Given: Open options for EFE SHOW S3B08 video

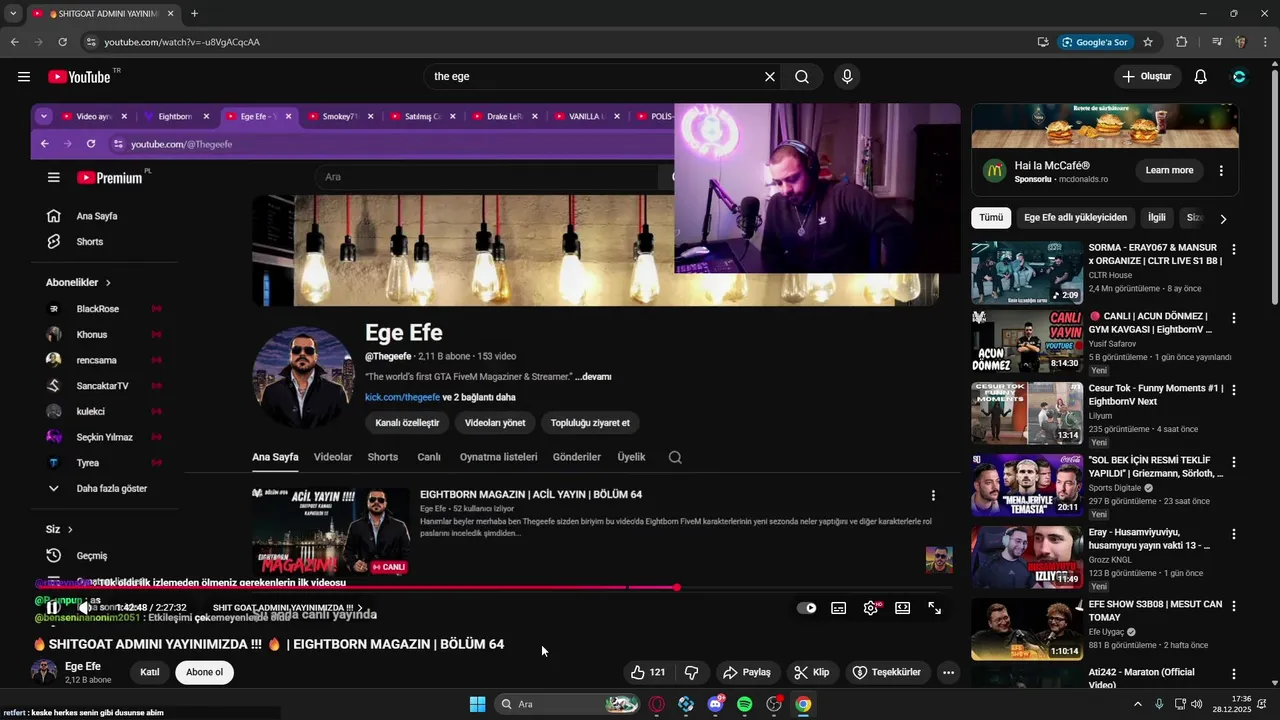Looking at the screenshot, I should coord(1234,606).
